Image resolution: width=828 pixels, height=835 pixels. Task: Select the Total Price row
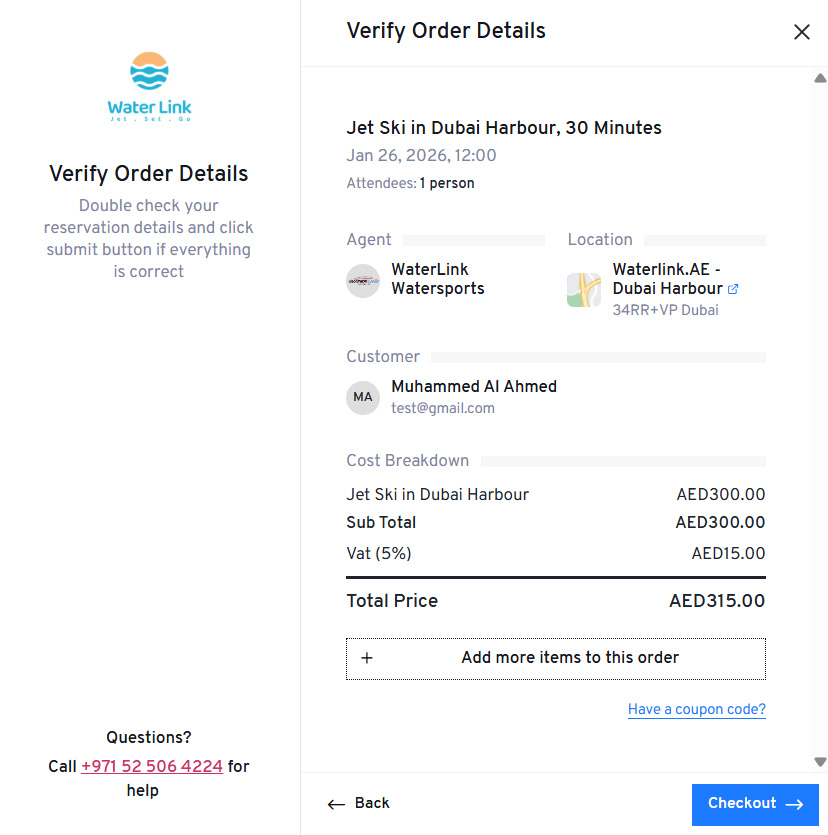(x=556, y=601)
